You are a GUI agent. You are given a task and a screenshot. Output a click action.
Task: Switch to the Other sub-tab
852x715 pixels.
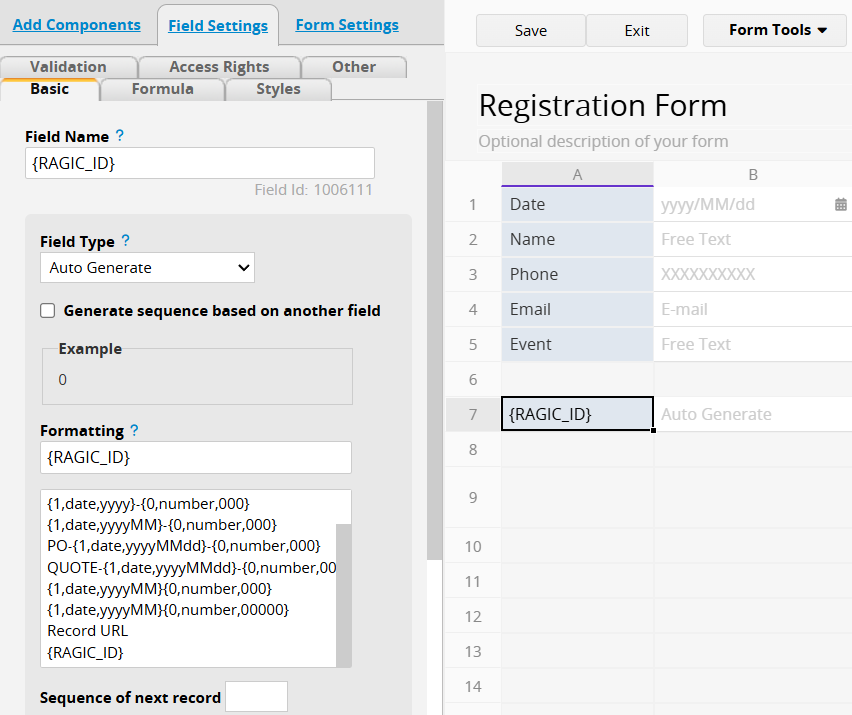coord(354,67)
